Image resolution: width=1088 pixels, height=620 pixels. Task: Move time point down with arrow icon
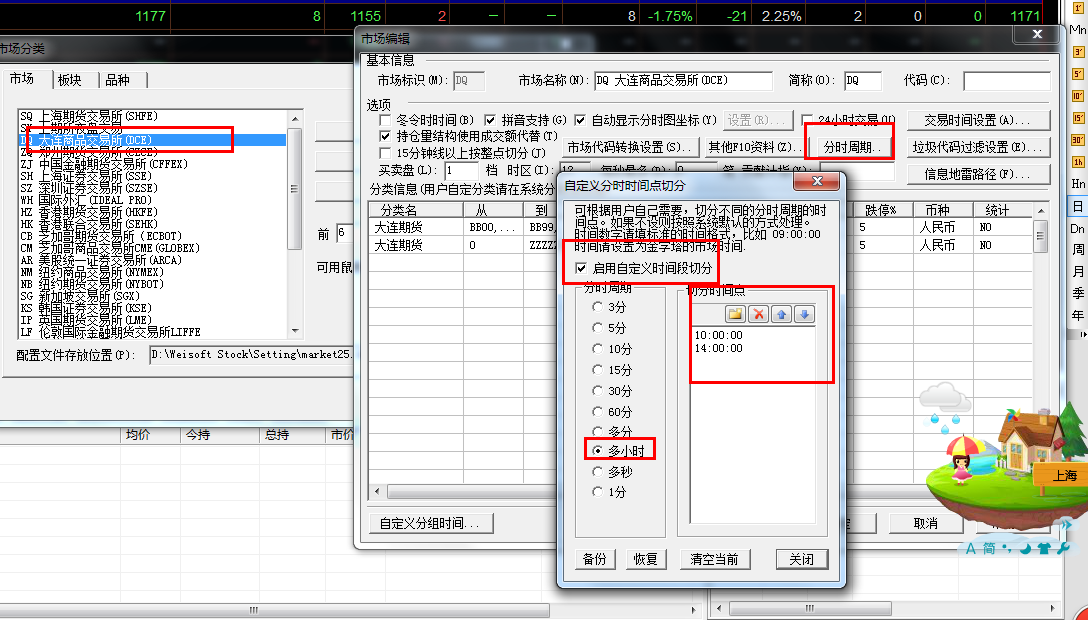pyautogui.click(x=805, y=314)
